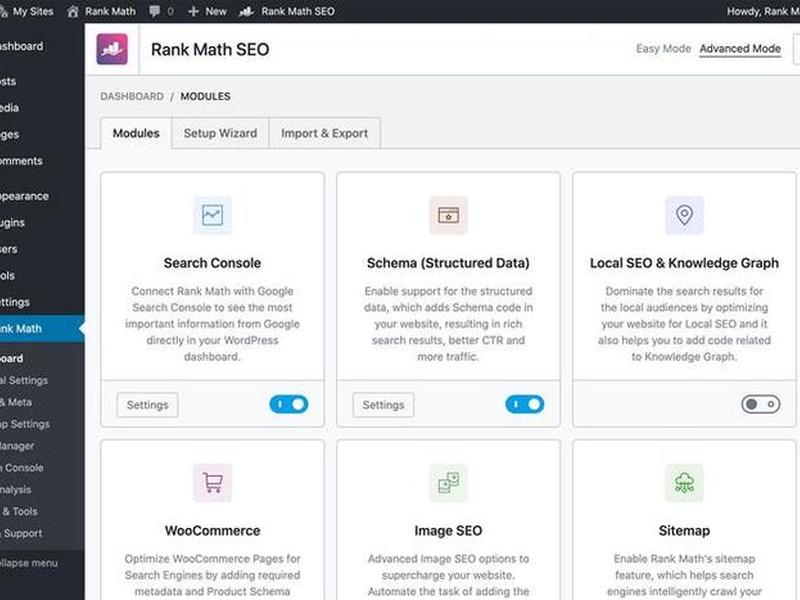This screenshot has height=600, width=800.
Task: Switch to the Setup Wizard tab
Action: tap(220, 133)
